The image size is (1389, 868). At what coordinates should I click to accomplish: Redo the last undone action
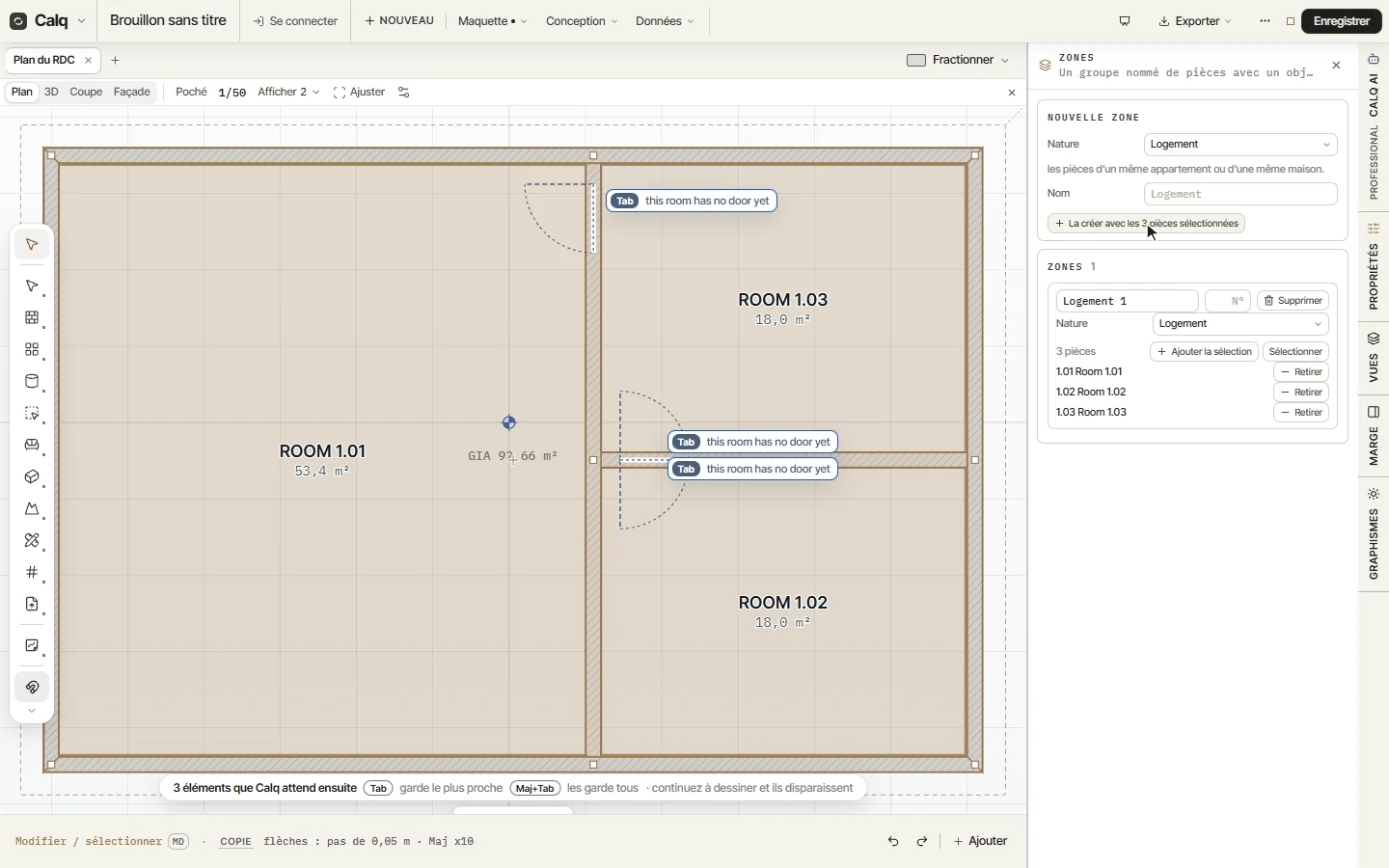(x=922, y=841)
